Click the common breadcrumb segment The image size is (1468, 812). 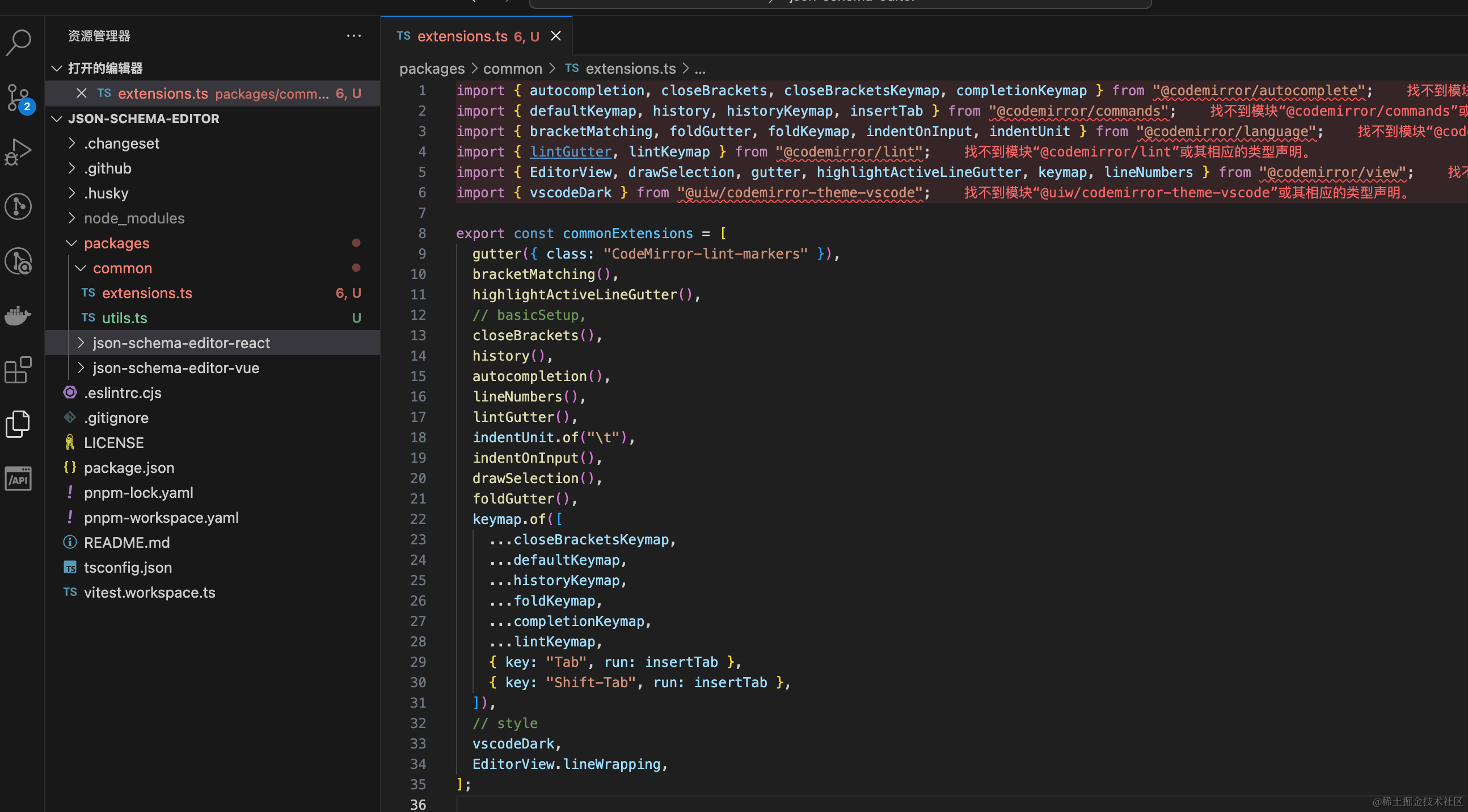tap(512, 69)
